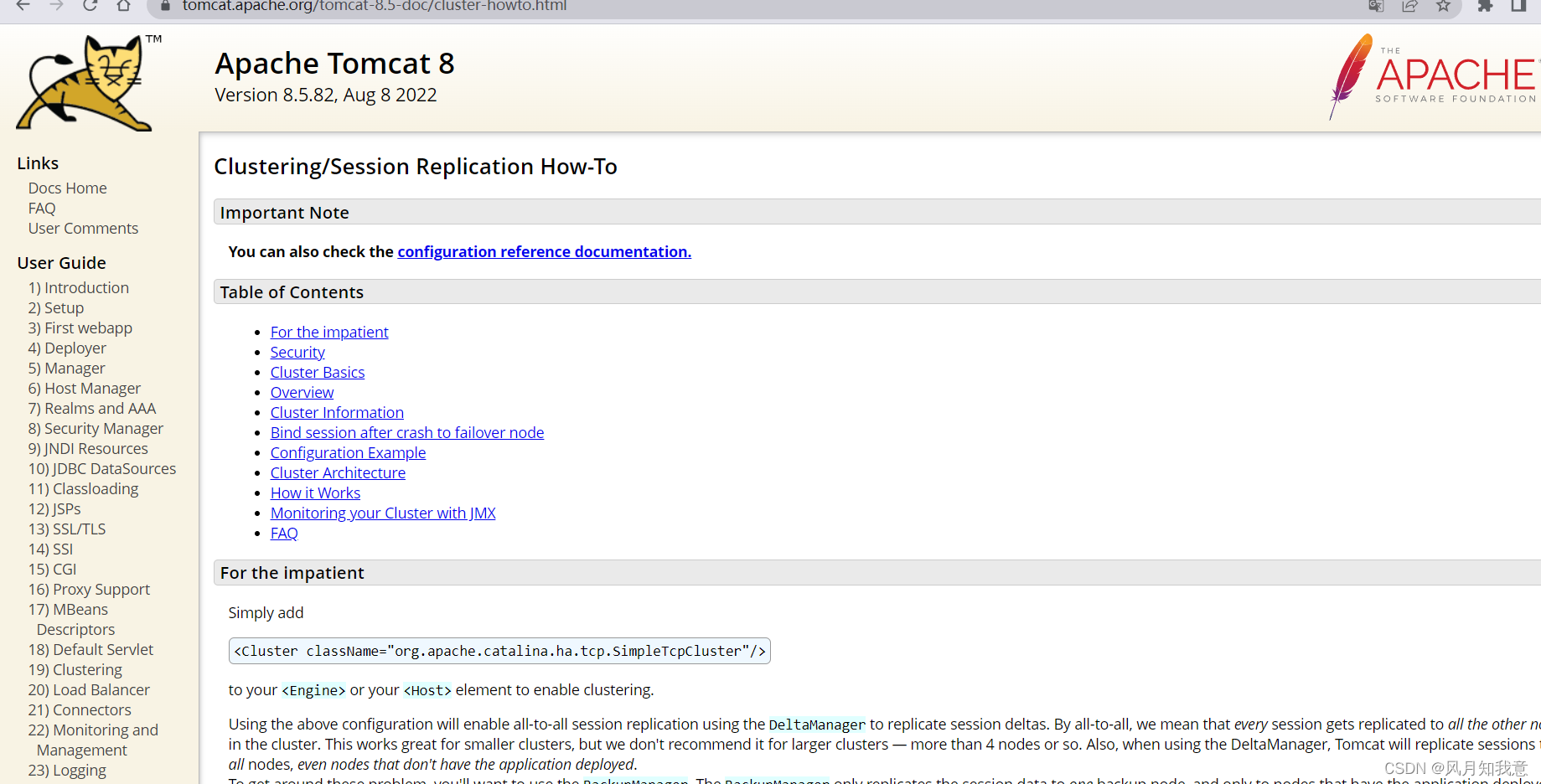The height and width of the screenshot is (784, 1541).
Task: Open 7) Realms and AAA
Action: pos(92,409)
